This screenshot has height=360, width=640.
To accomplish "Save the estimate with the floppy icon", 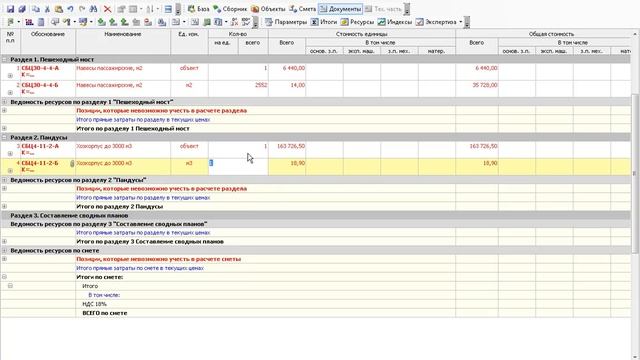I will [10, 9].
